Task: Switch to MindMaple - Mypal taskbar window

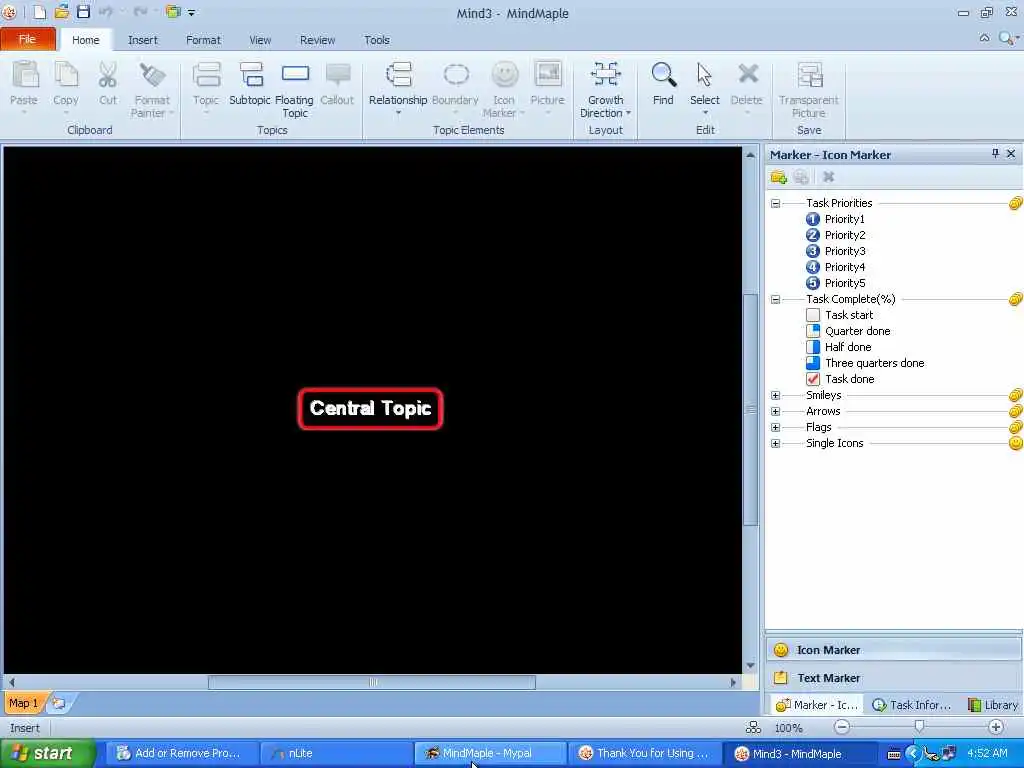Action: tap(490, 753)
